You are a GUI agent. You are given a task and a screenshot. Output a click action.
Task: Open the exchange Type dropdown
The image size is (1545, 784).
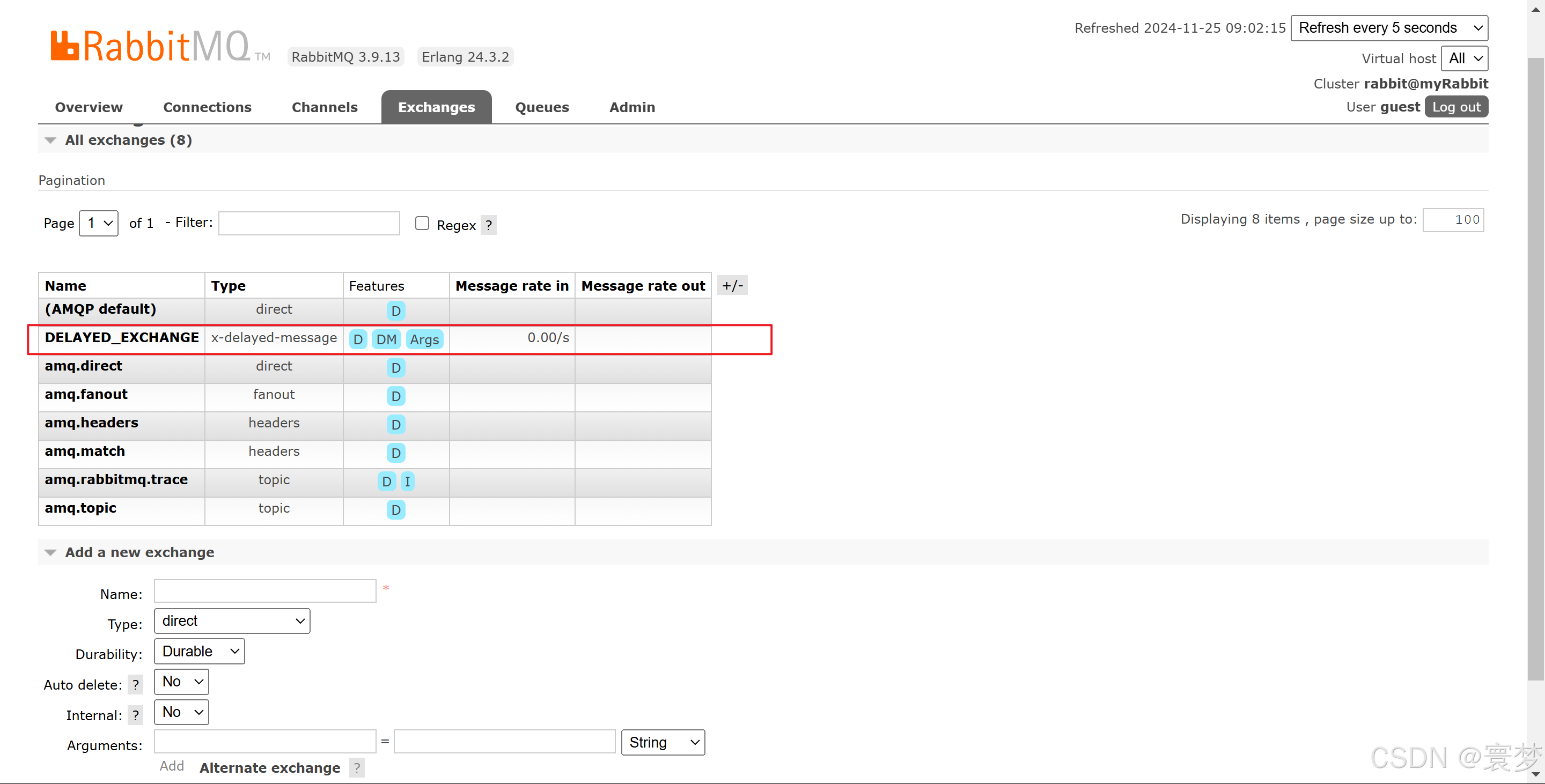(x=232, y=621)
